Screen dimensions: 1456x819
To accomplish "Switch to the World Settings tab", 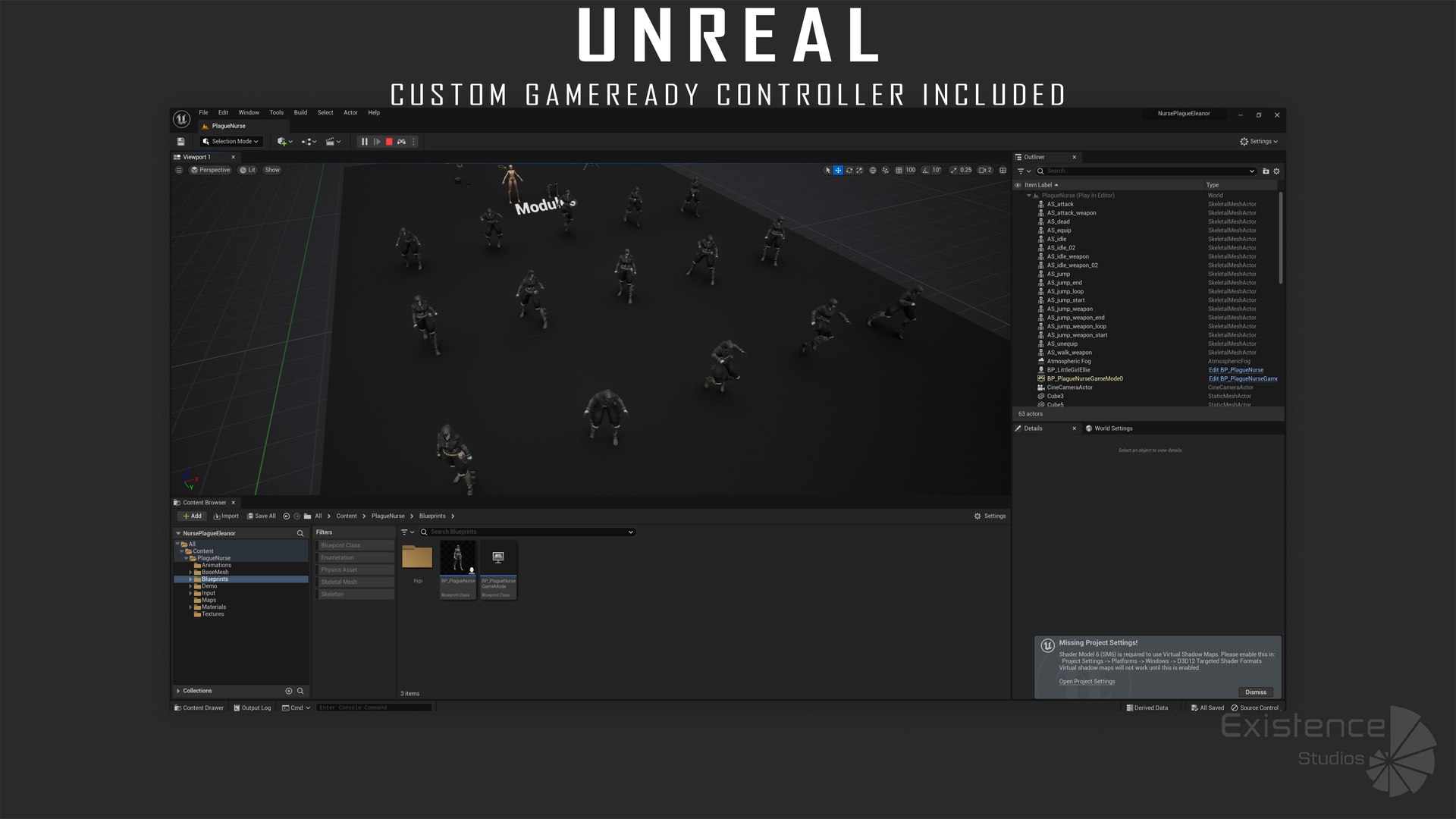I will pos(1109,428).
